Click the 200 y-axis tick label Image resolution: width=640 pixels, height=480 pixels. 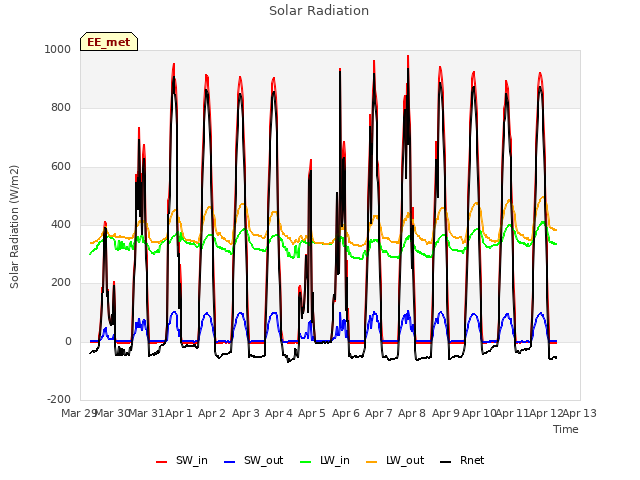coord(61,282)
